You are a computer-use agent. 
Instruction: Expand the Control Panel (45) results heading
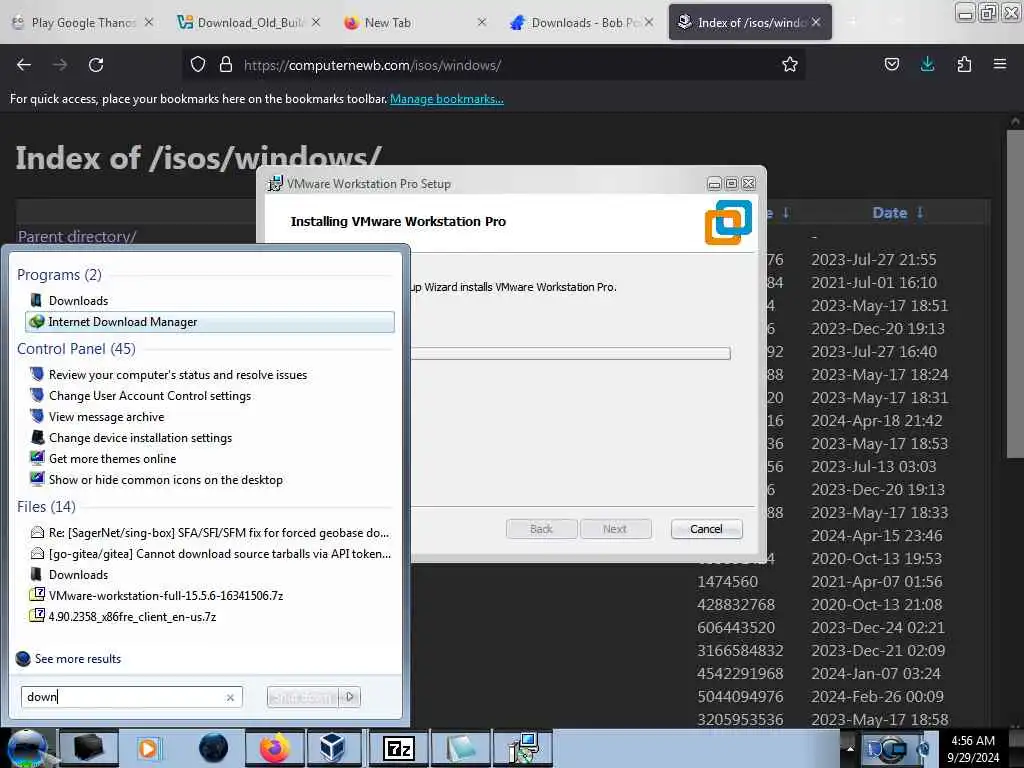coord(76,349)
